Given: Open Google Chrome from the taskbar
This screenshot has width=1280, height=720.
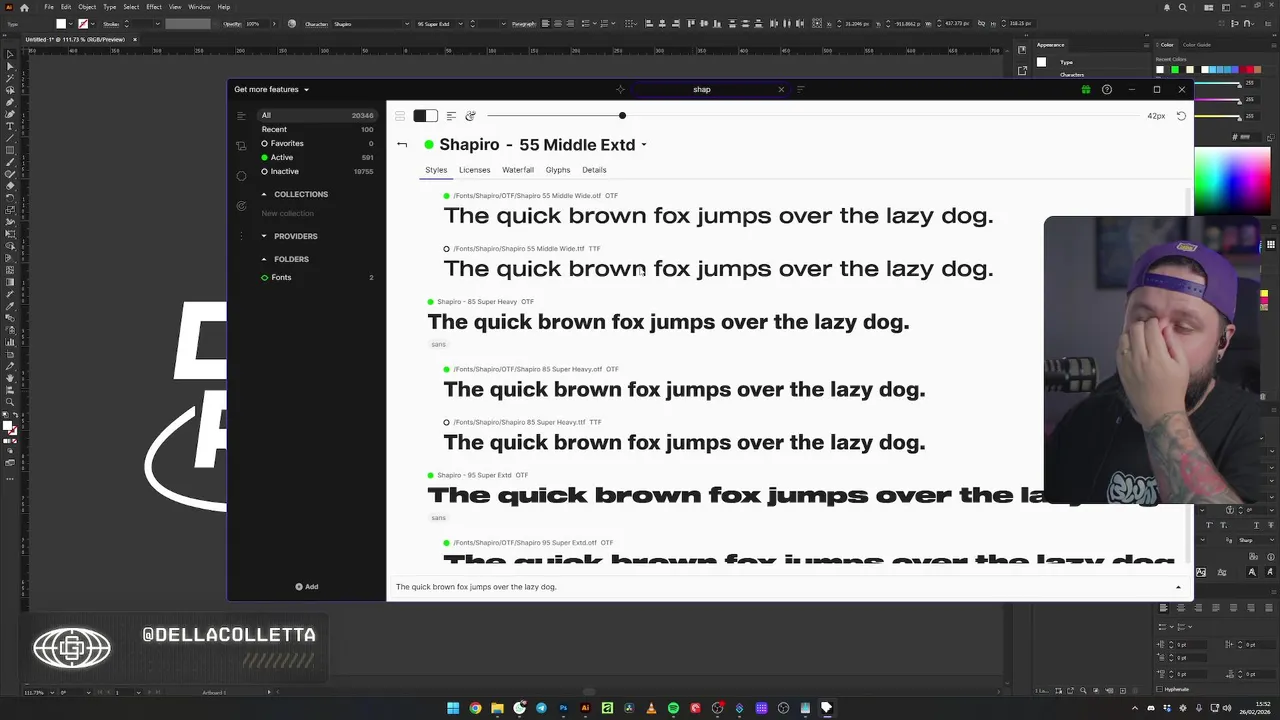Looking at the screenshot, I should point(475,708).
